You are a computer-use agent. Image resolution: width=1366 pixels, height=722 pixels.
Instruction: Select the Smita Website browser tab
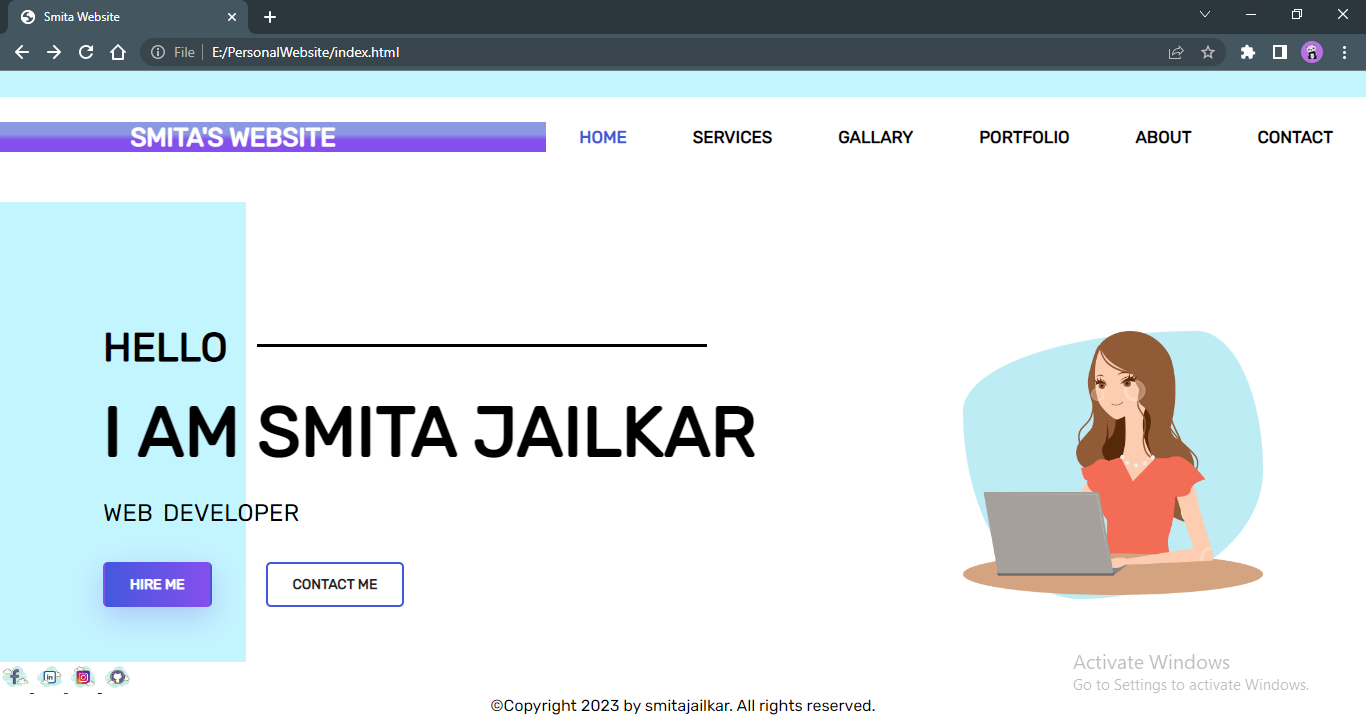coord(120,16)
